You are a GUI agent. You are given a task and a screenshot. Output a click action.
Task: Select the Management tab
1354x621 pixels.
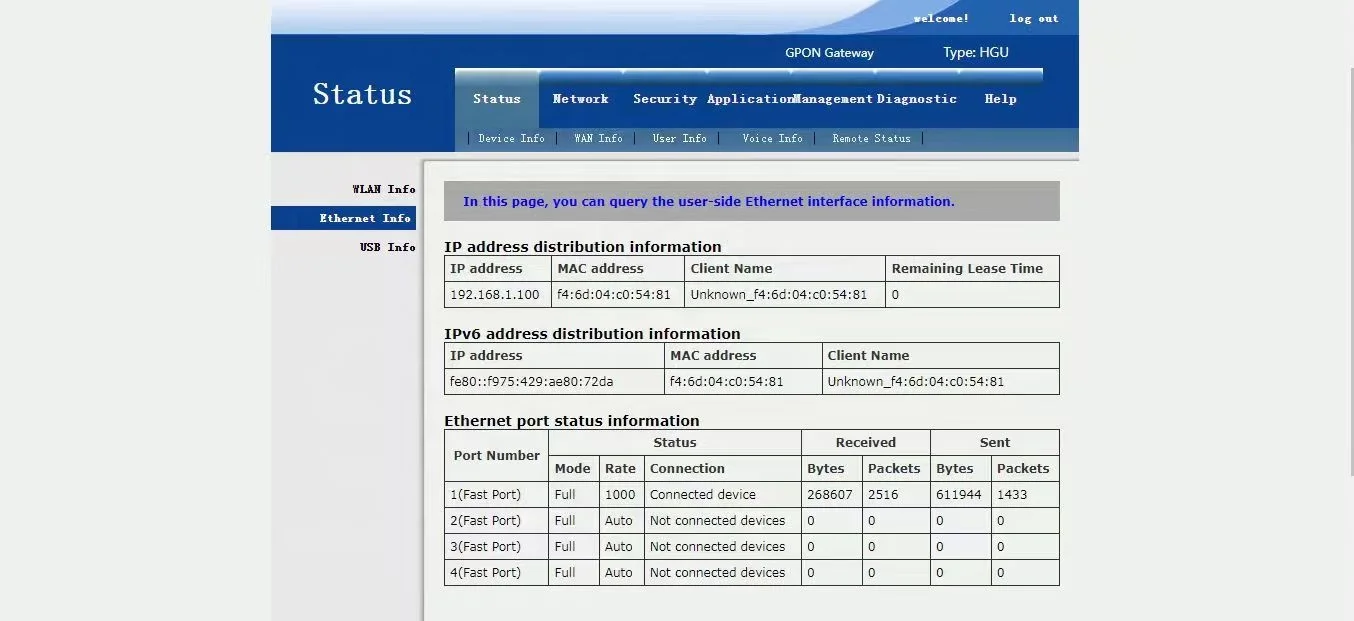[833, 99]
